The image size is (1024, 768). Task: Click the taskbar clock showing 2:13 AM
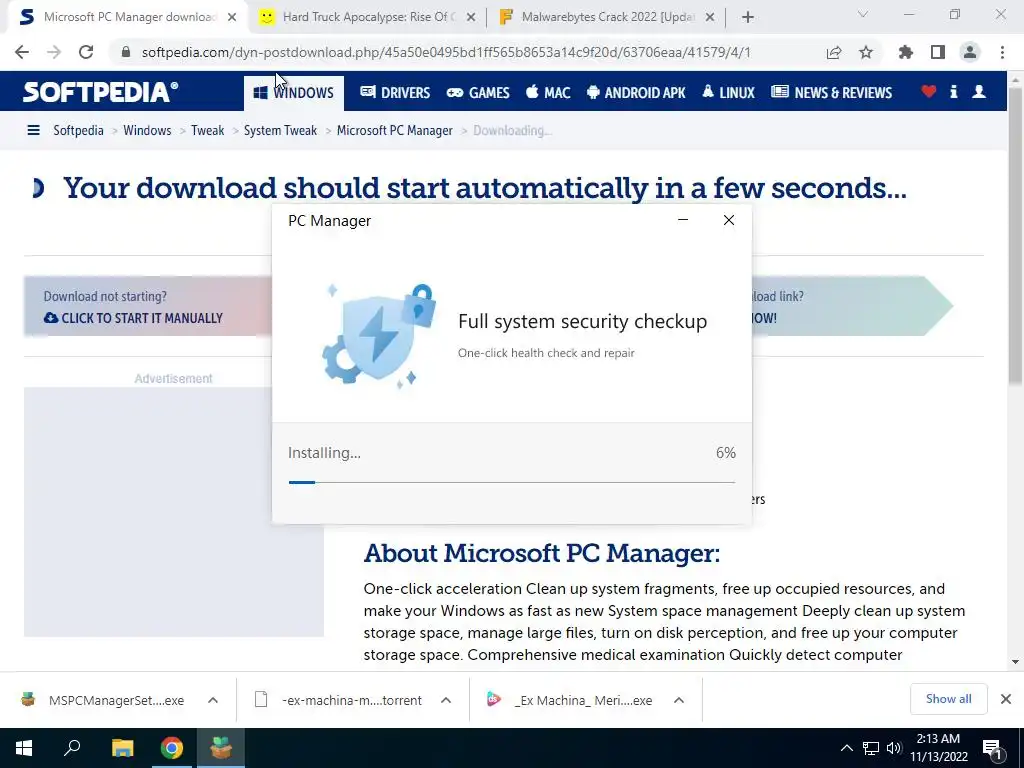coord(938,748)
